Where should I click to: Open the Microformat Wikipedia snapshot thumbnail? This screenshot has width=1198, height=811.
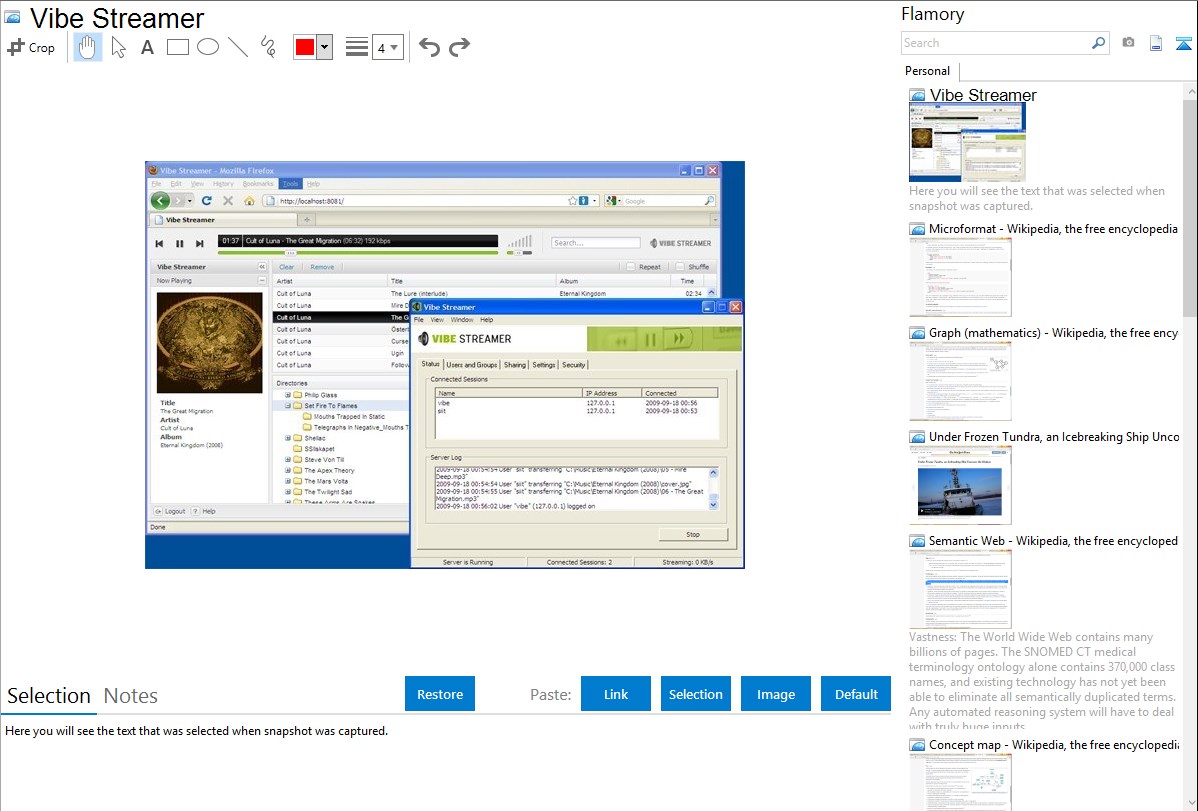click(960, 277)
